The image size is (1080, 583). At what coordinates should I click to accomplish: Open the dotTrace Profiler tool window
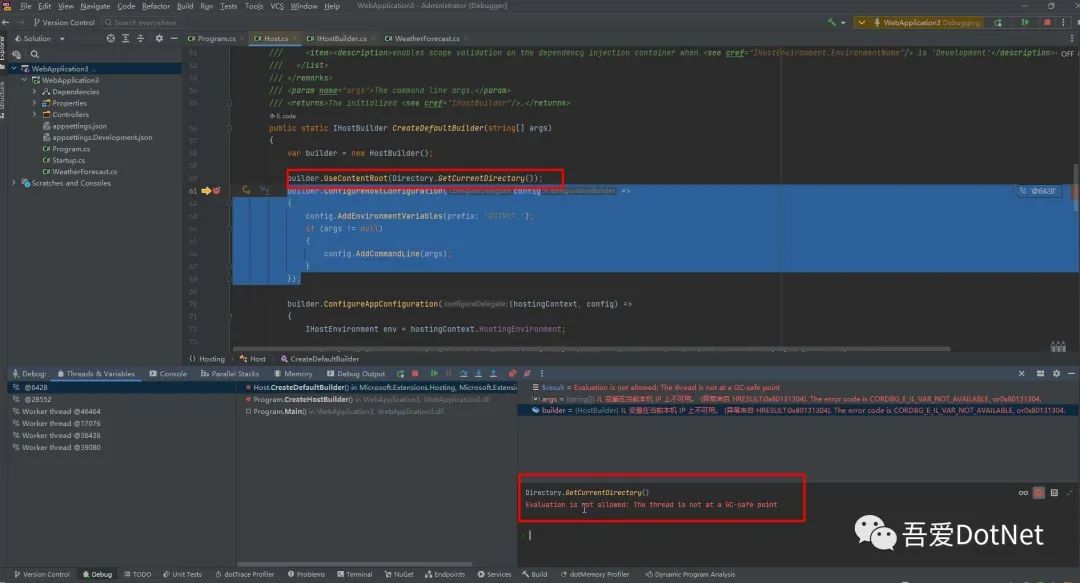click(245, 574)
